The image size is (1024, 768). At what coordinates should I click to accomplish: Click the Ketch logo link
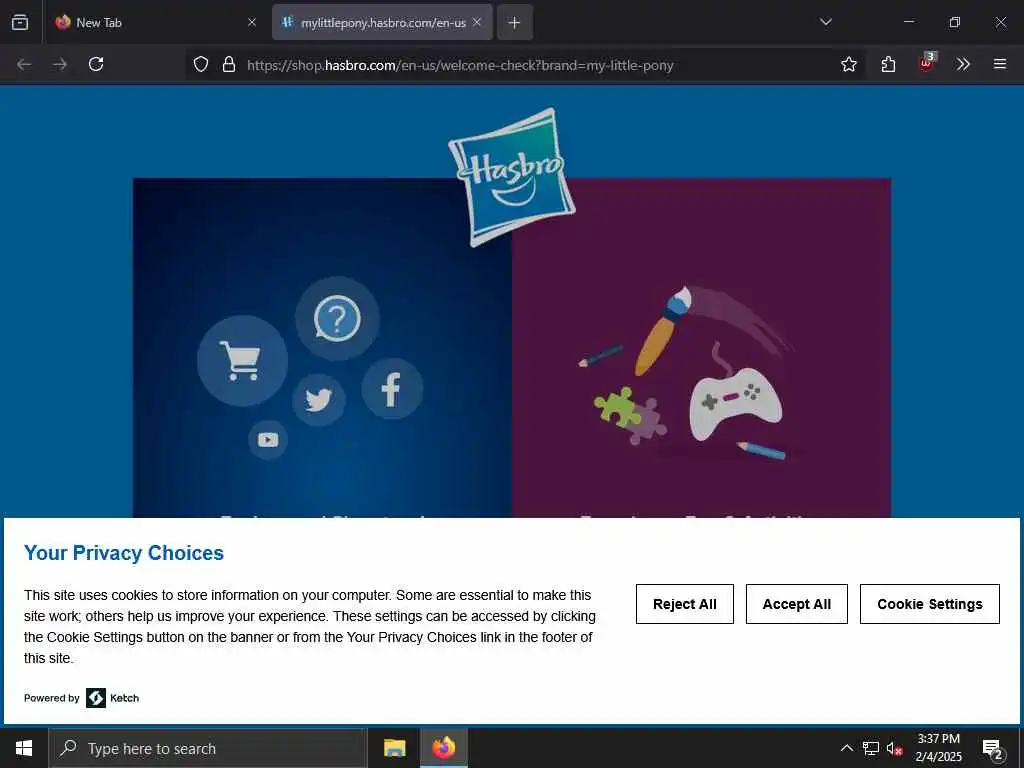tap(112, 698)
